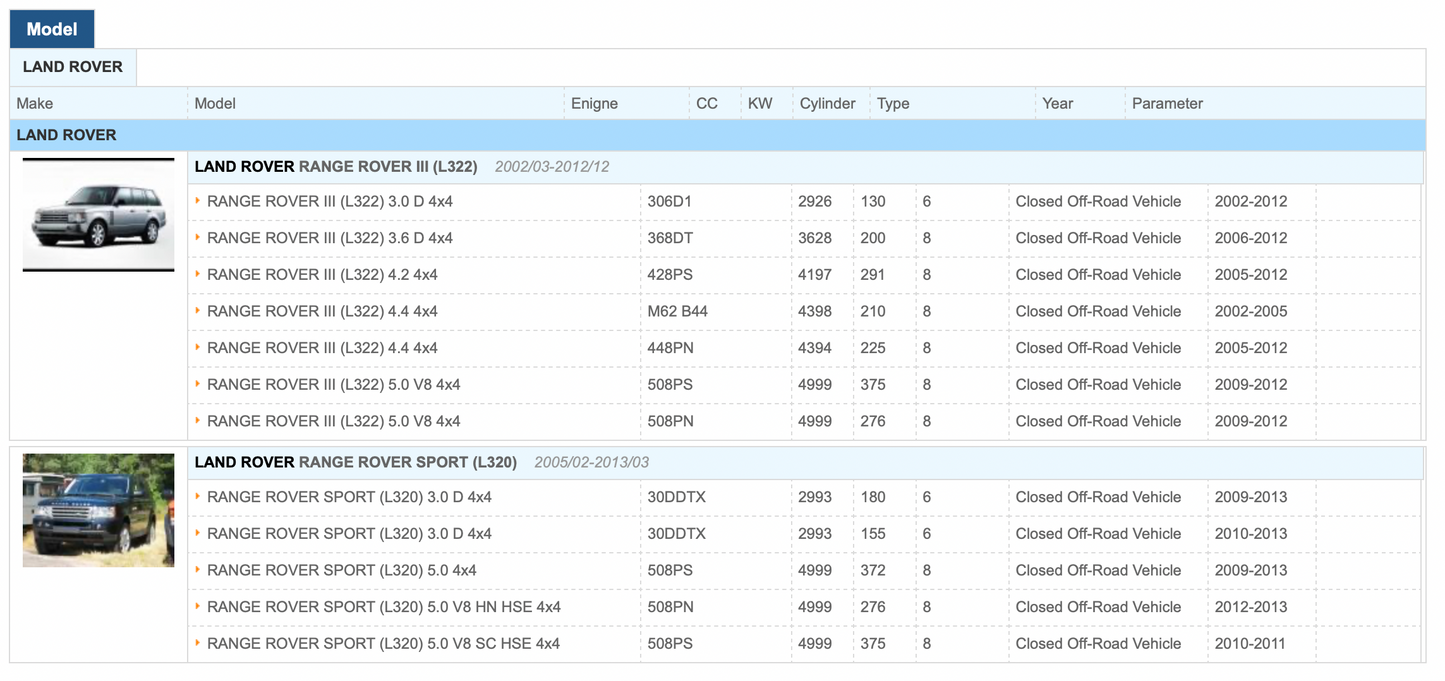Click the Enigne column header
This screenshot has width=1445, height=681.
(594, 103)
